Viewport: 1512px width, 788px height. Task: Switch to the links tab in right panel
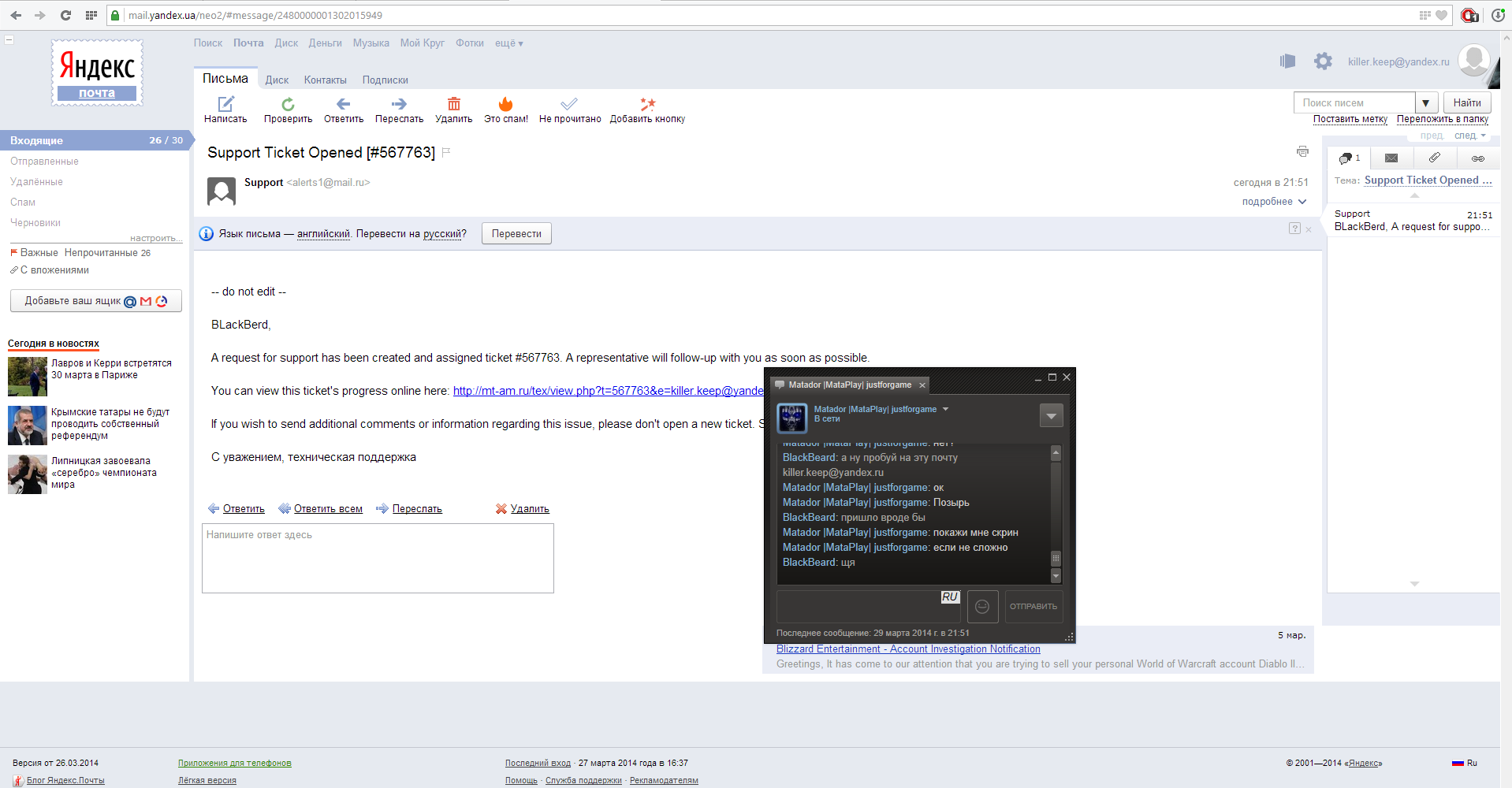tap(1478, 158)
